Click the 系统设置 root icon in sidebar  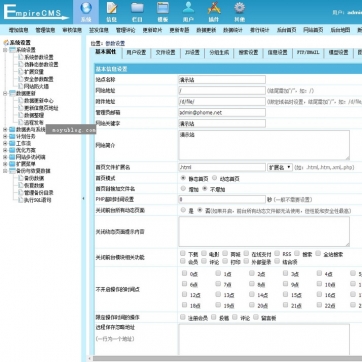(x=6, y=43)
